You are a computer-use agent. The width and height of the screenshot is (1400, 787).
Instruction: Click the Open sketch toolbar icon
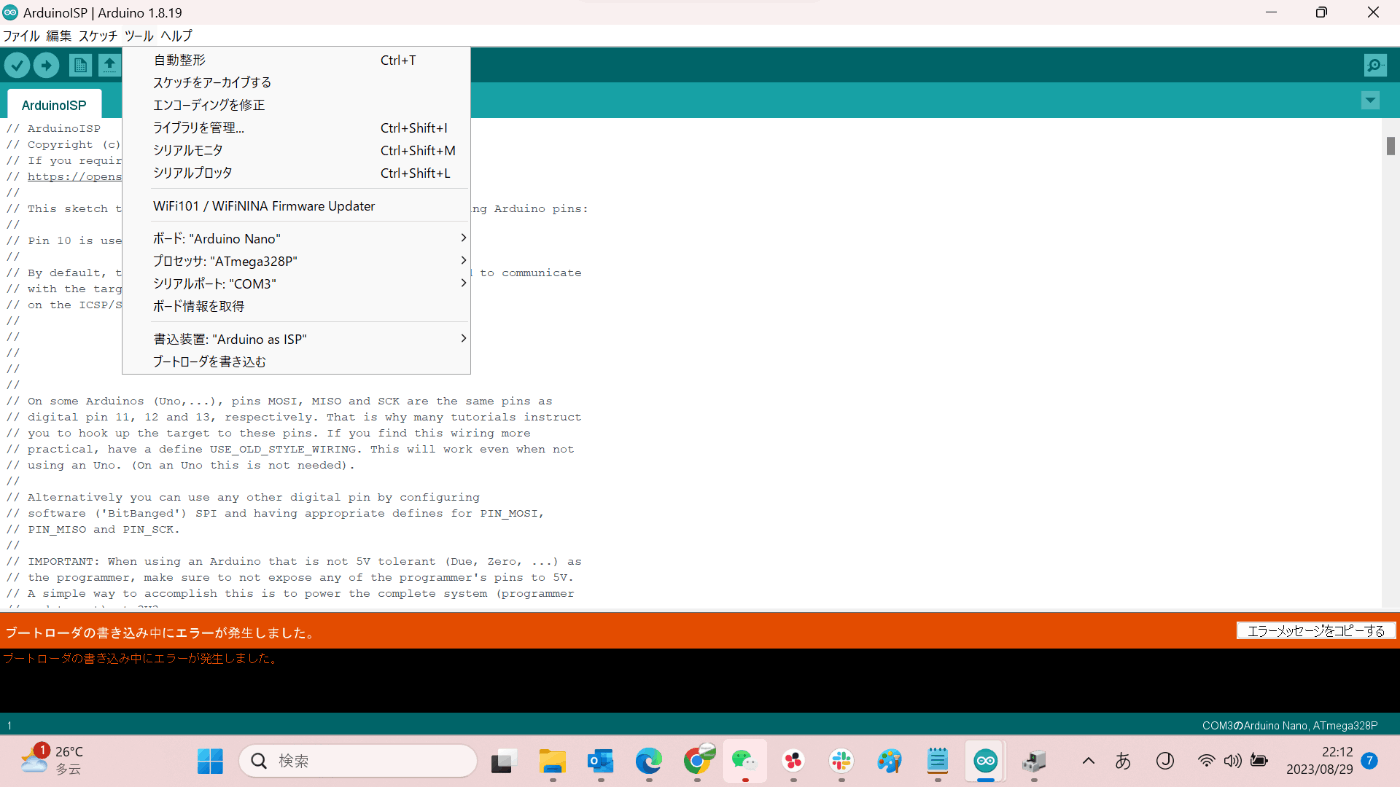pos(109,65)
